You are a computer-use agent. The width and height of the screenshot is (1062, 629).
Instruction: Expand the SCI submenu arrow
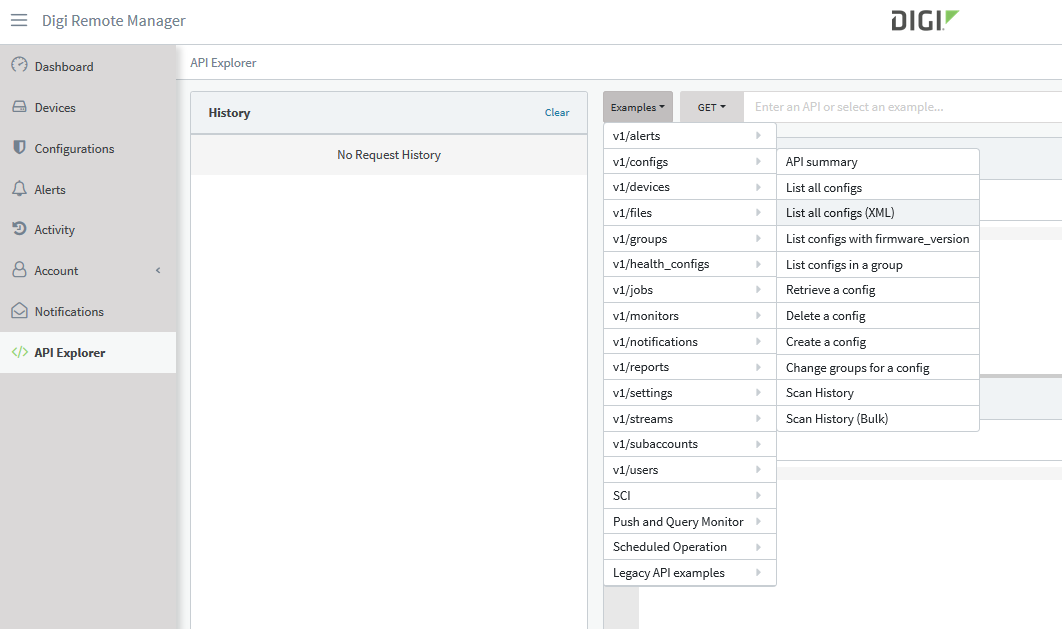click(x=758, y=496)
